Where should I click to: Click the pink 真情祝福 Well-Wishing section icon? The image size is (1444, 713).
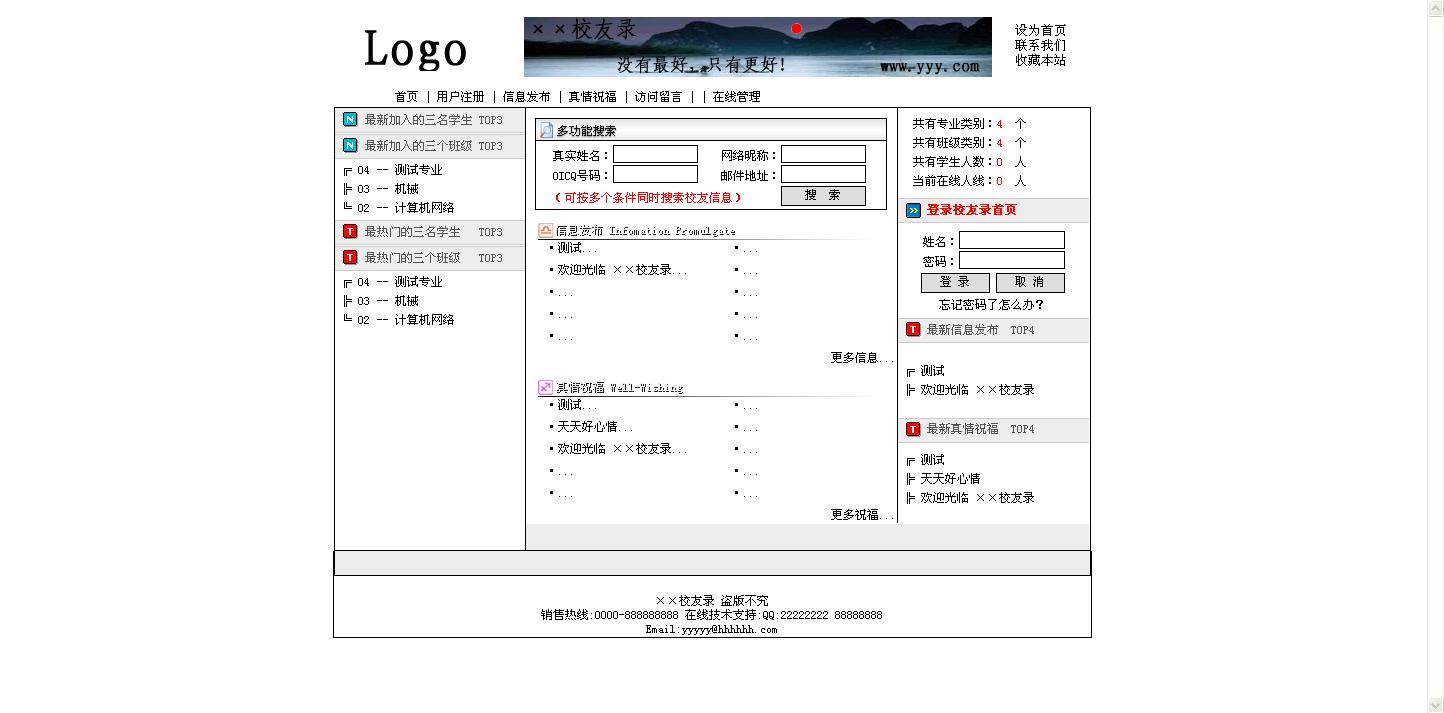click(545, 387)
